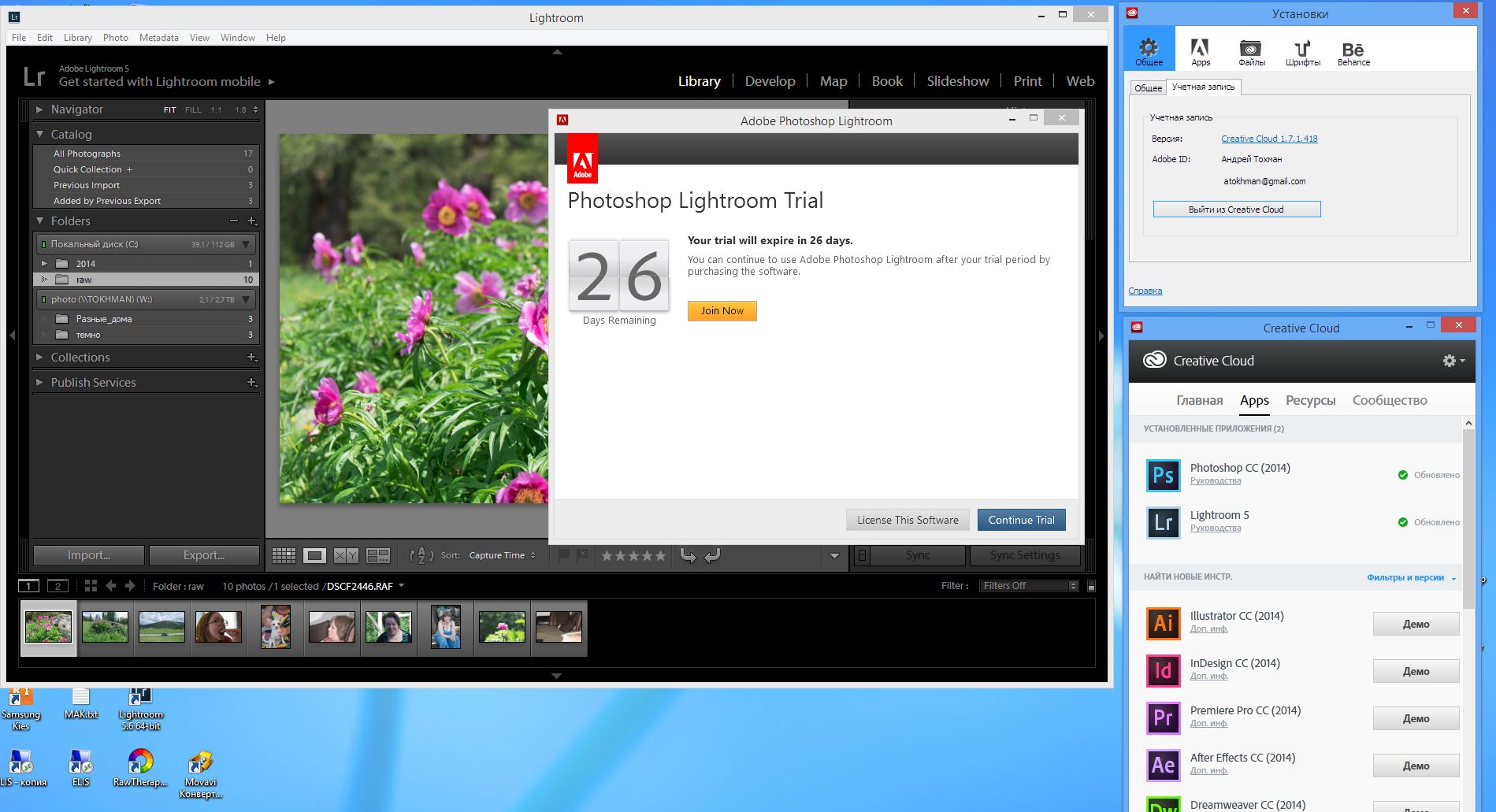This screenshot has height=812, width=1496.
Task: Open the Шрифты (fonts) preferences section
Action: (1302, 52)
